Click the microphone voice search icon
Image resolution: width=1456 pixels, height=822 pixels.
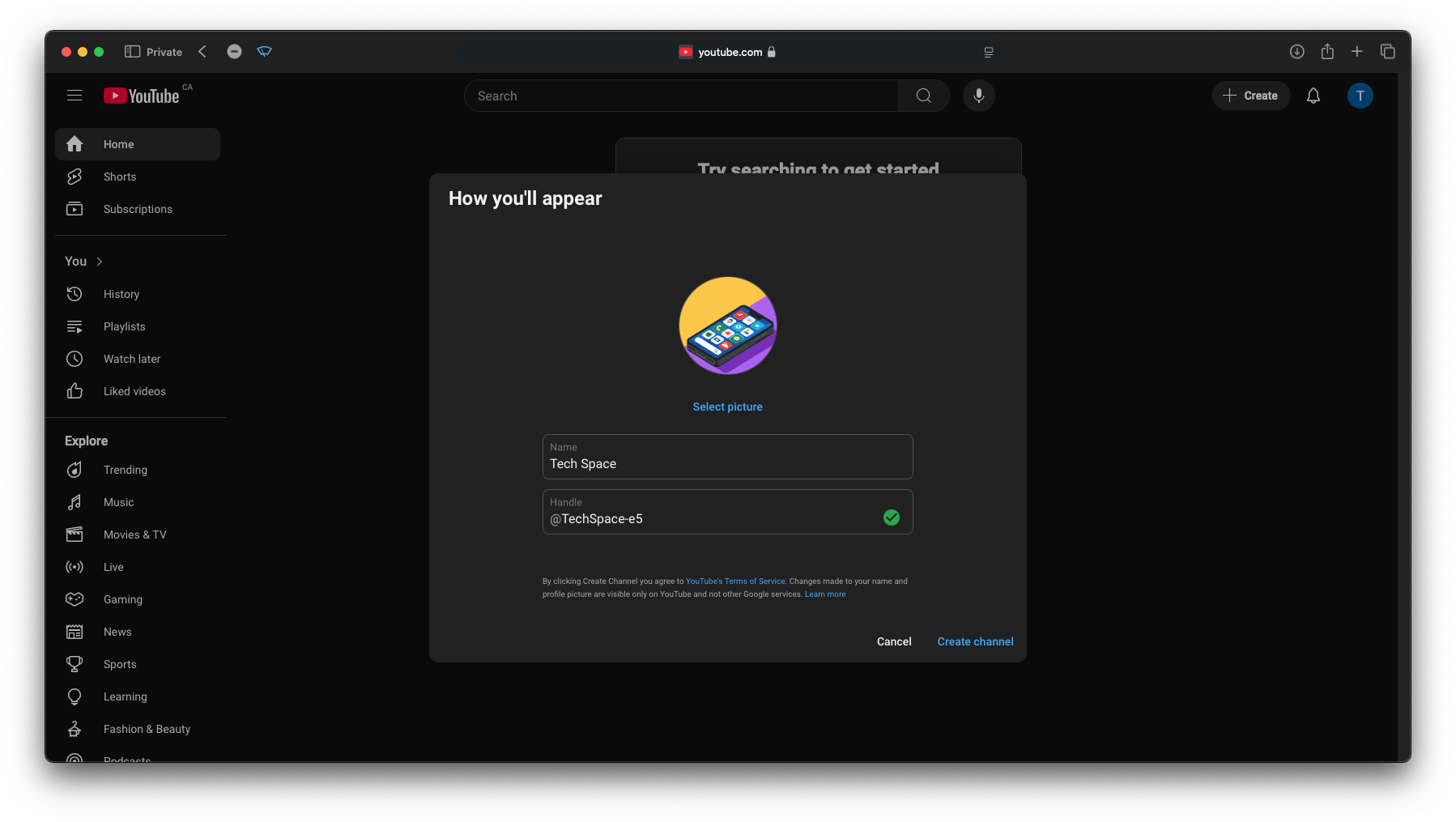978,96
